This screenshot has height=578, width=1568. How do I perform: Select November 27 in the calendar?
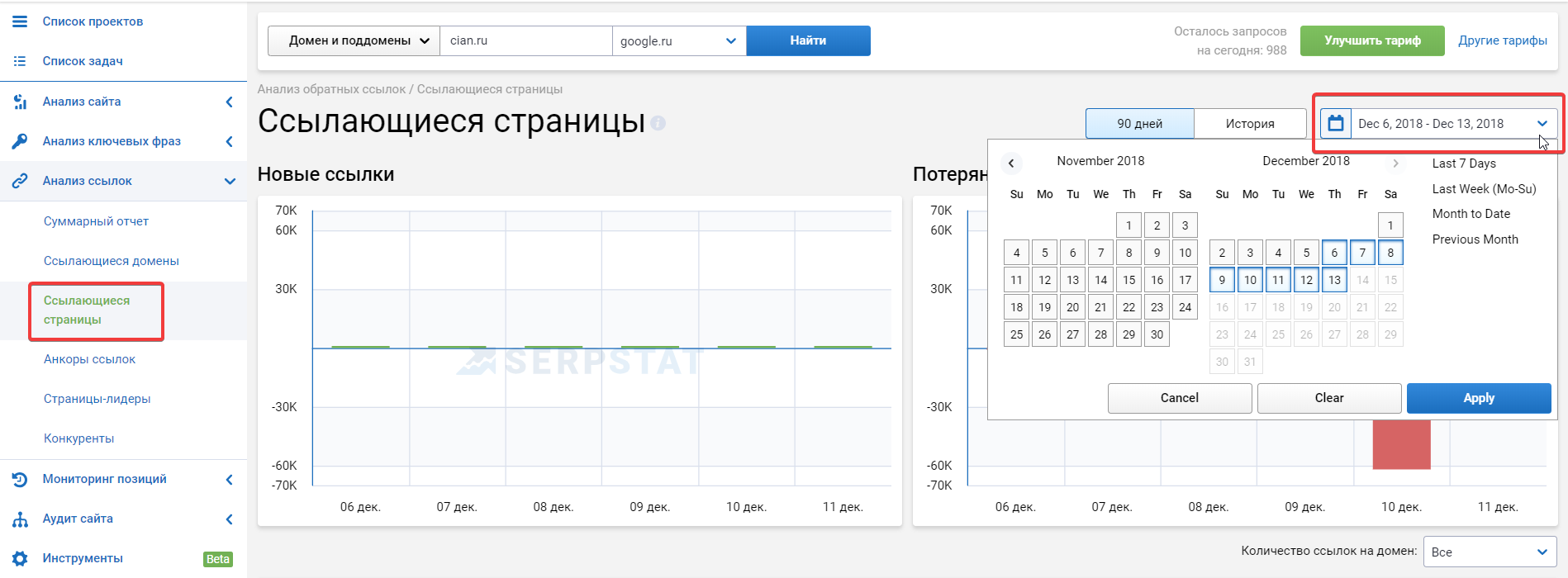[x=1073, y=334]
